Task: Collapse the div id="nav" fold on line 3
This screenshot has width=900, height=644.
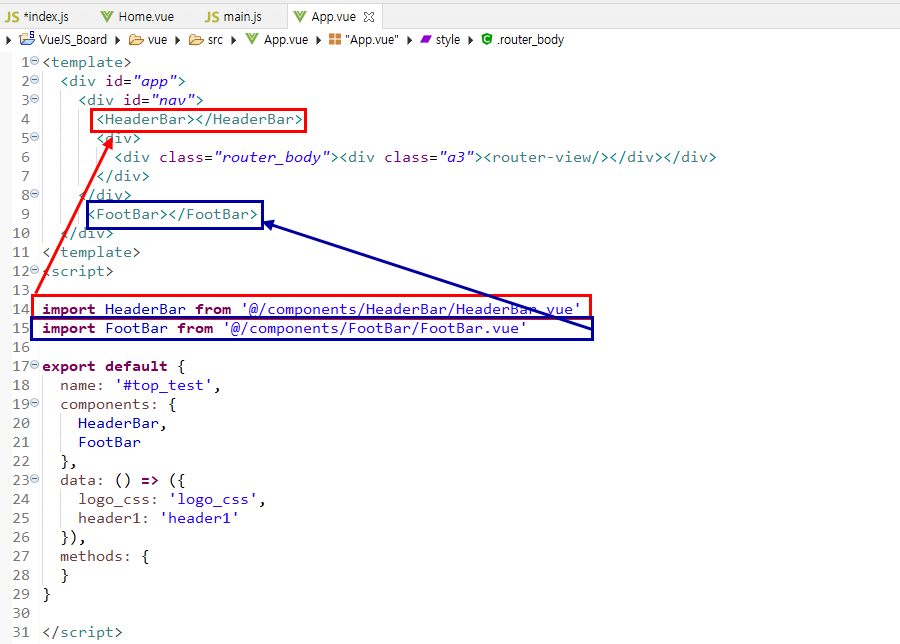Action: pos(34,99)
